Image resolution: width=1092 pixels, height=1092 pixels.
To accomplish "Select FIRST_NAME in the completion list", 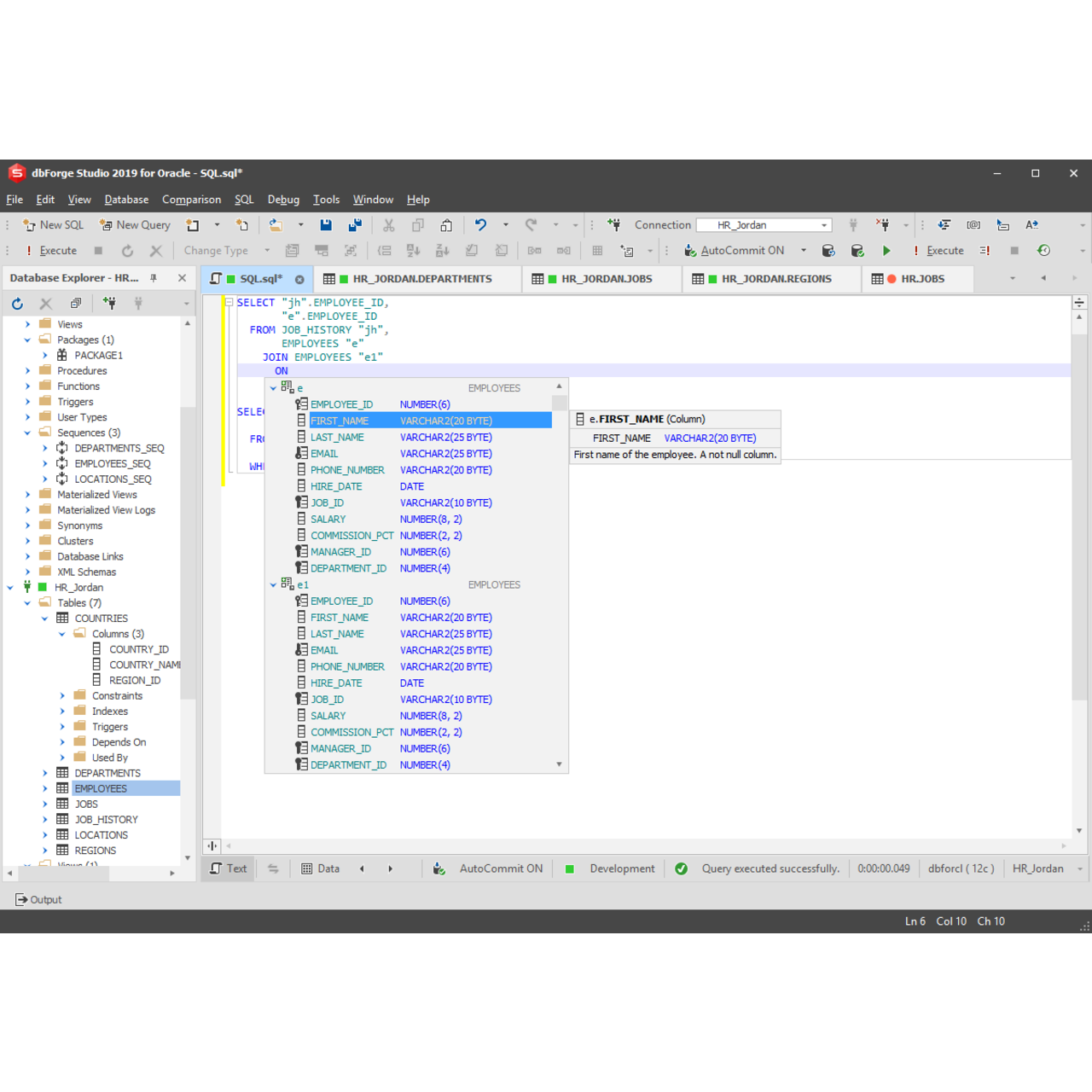I will click(340, 420).
